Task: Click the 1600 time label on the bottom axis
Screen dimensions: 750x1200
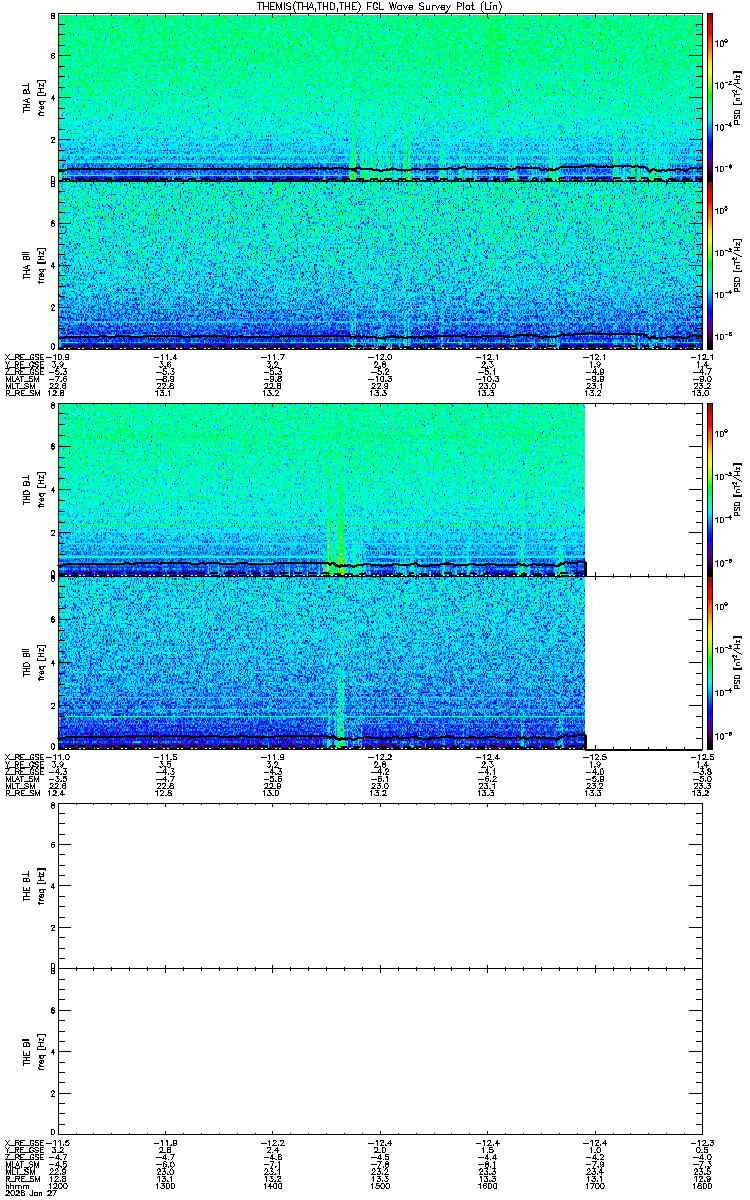Action: (487, 1185)
